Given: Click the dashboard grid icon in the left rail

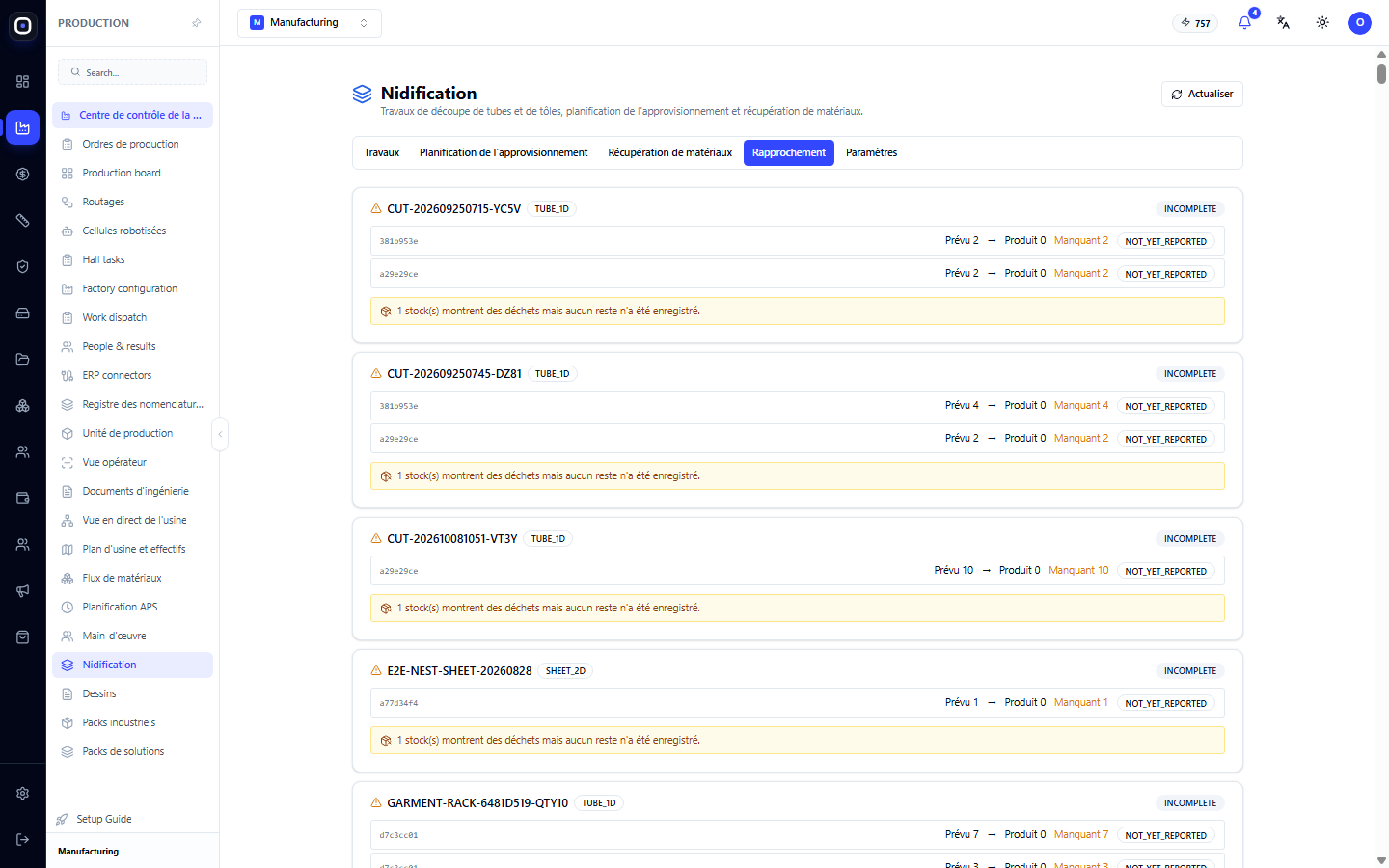Looking at the screenshot, I should (x=22, y=82).
